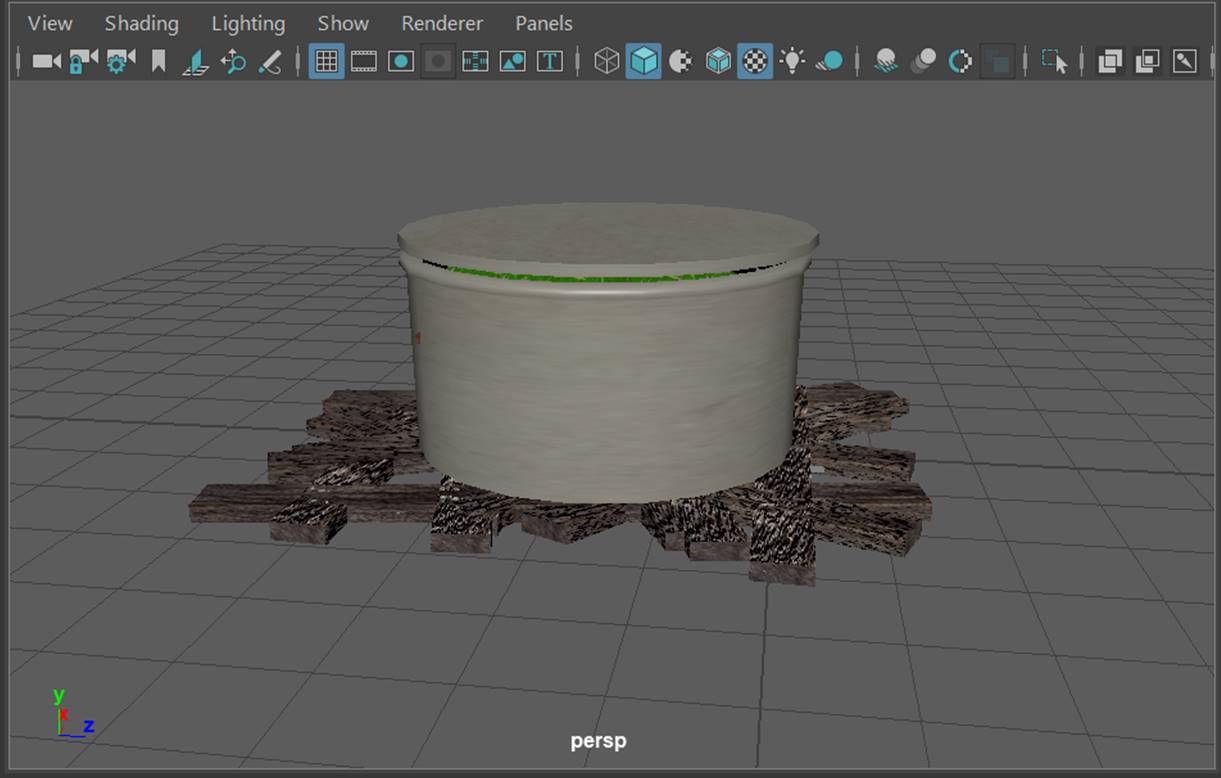
Task: Open the Lighting menu
Action: pos(248,23)
